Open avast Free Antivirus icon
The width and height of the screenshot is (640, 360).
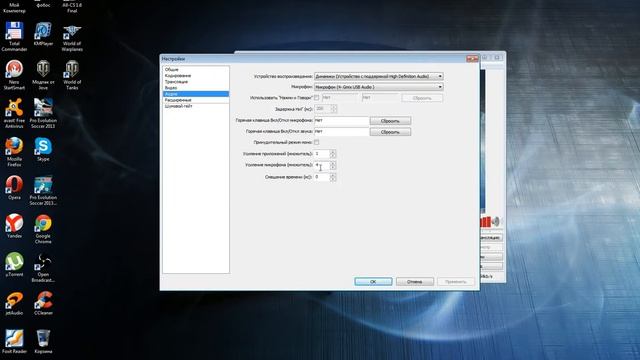[14, 113]
